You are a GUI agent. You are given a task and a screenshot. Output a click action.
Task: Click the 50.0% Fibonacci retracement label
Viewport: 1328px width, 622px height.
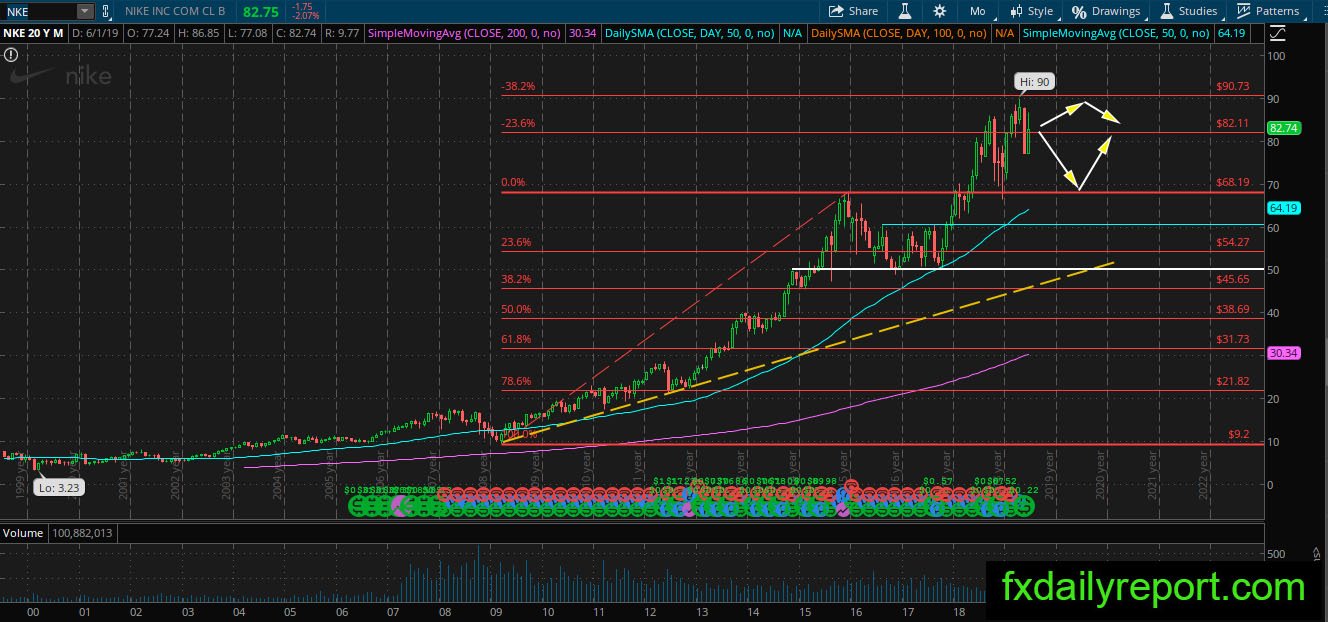[x=516, y=310]
